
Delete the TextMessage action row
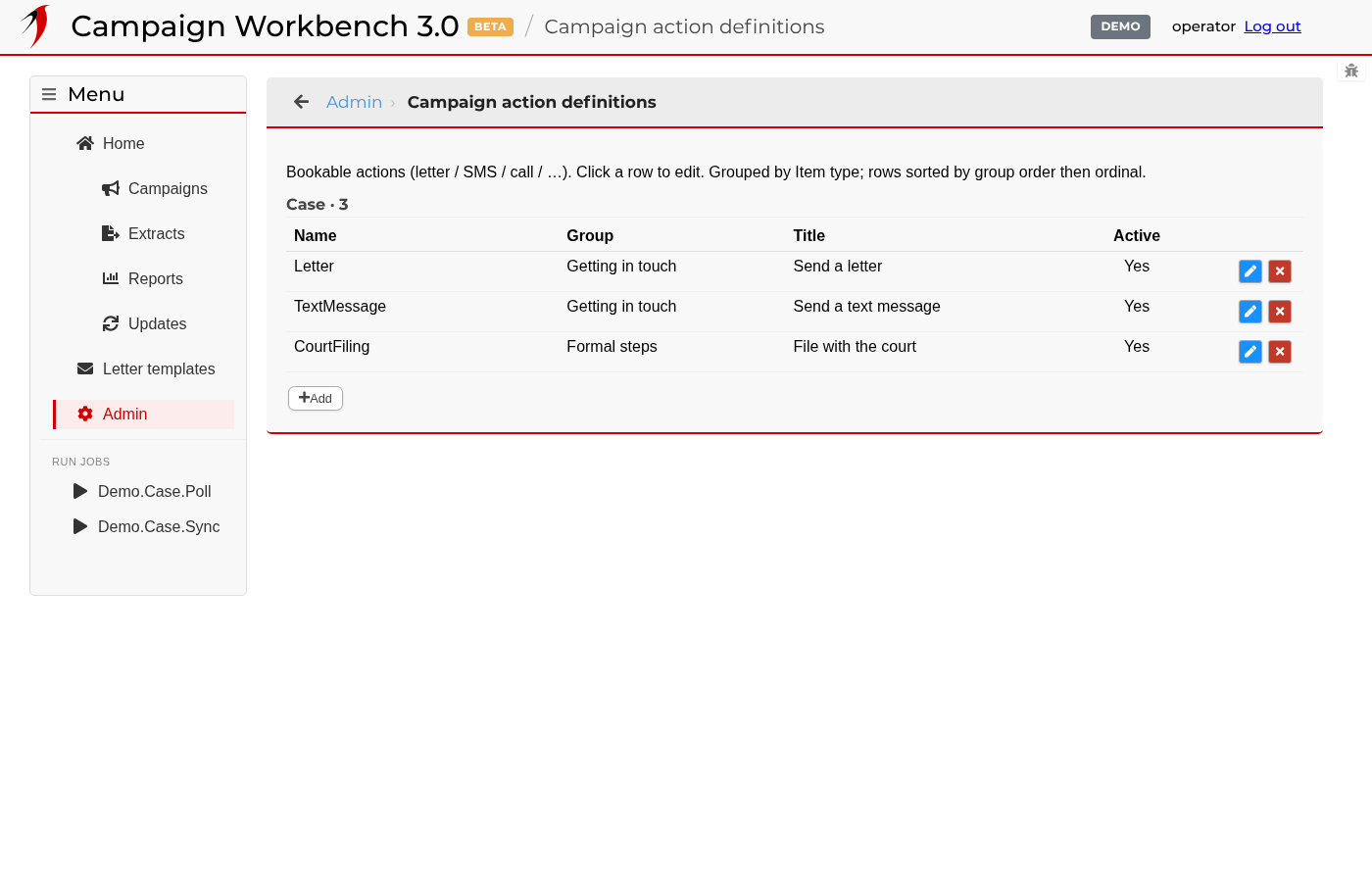[x=1280, y=312]
